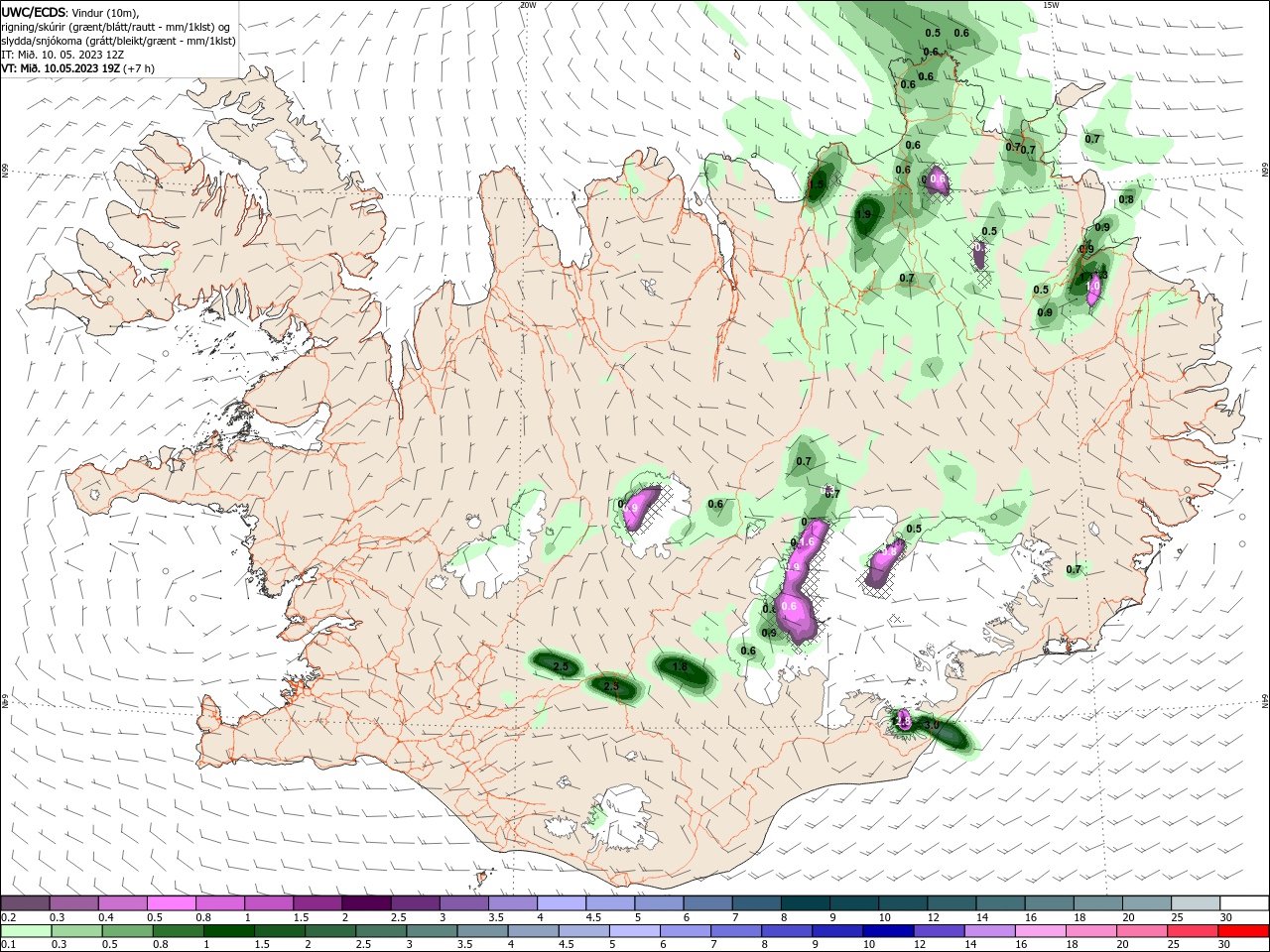Pick the white swatch after 30 on the upper scale

point(1244,903)
